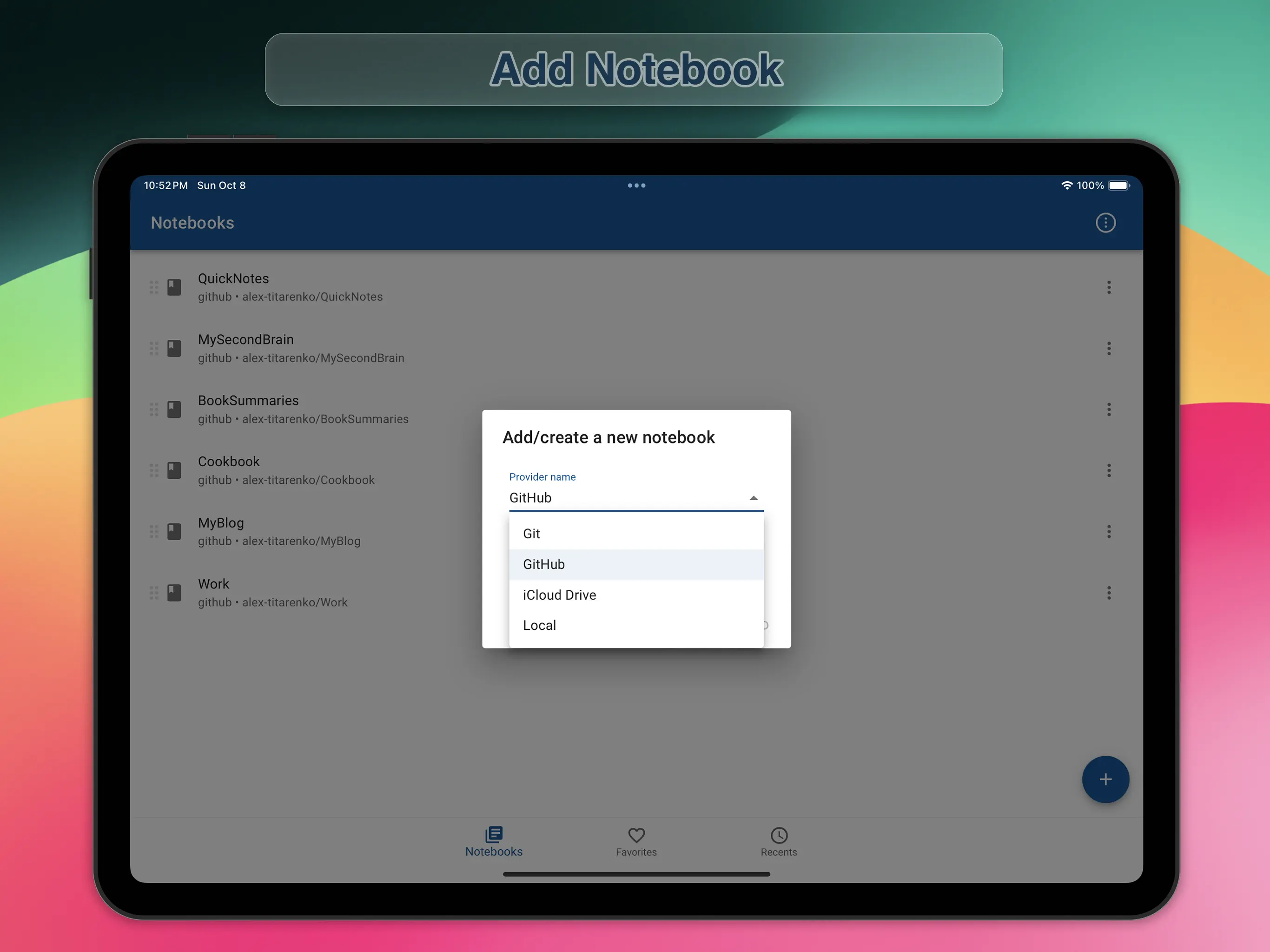This screenshot has width=1270, height=952.
Task: Click the Cookbook notebook book icon
Action: (x=174, y=470)
